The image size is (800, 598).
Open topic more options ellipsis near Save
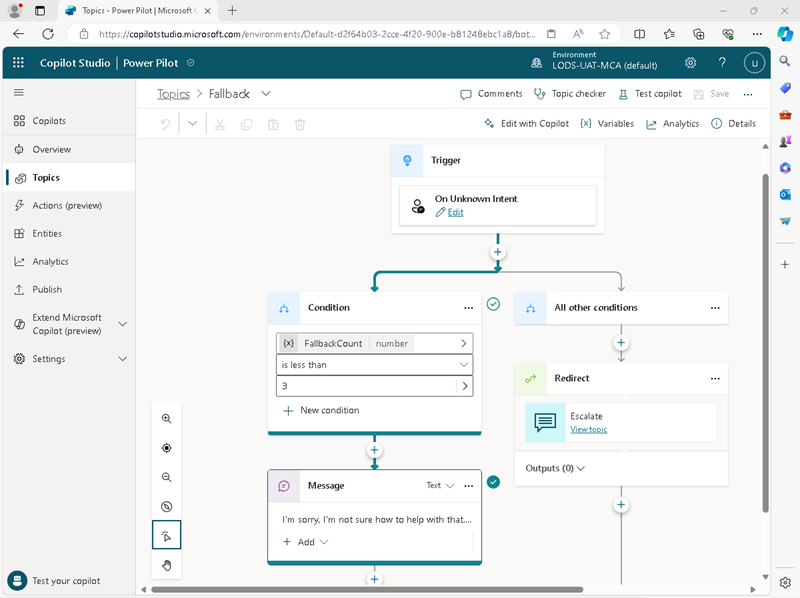point(748,94)
